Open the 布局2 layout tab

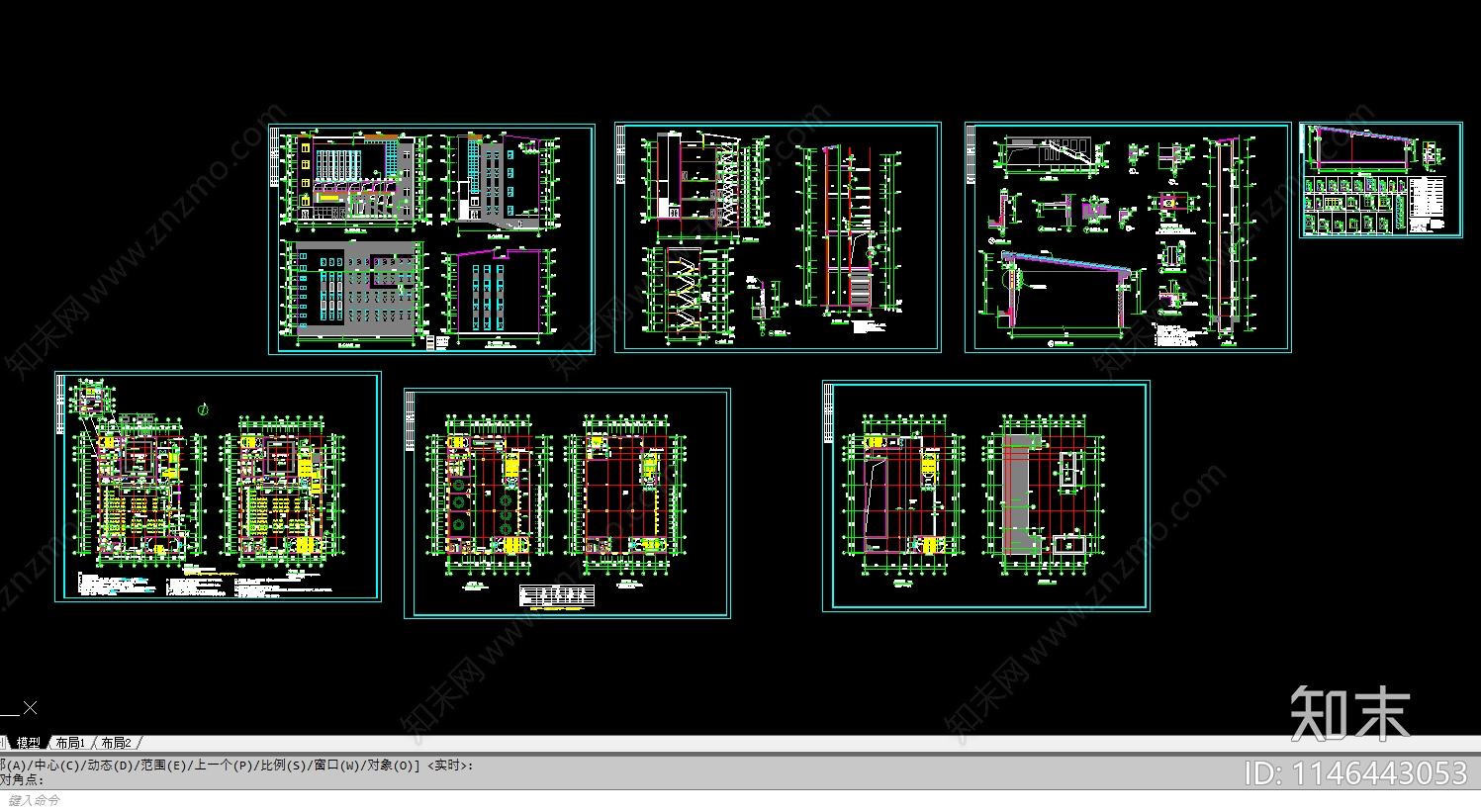point(116,743)
